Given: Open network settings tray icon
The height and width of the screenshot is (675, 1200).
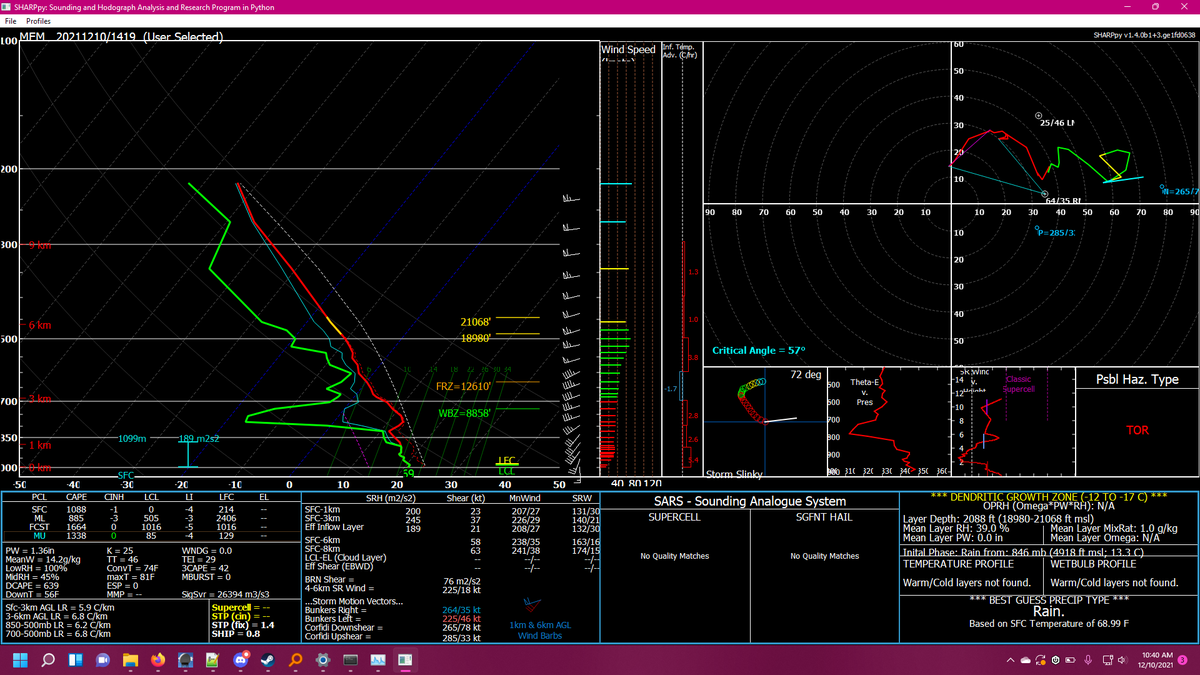Looking at the screenshot, I should point(1106,660).
